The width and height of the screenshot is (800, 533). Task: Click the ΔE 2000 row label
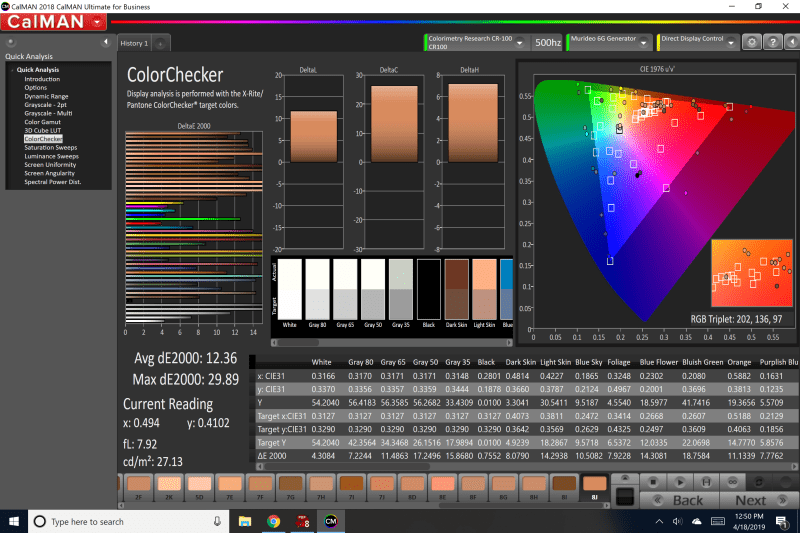pos(271,456)
